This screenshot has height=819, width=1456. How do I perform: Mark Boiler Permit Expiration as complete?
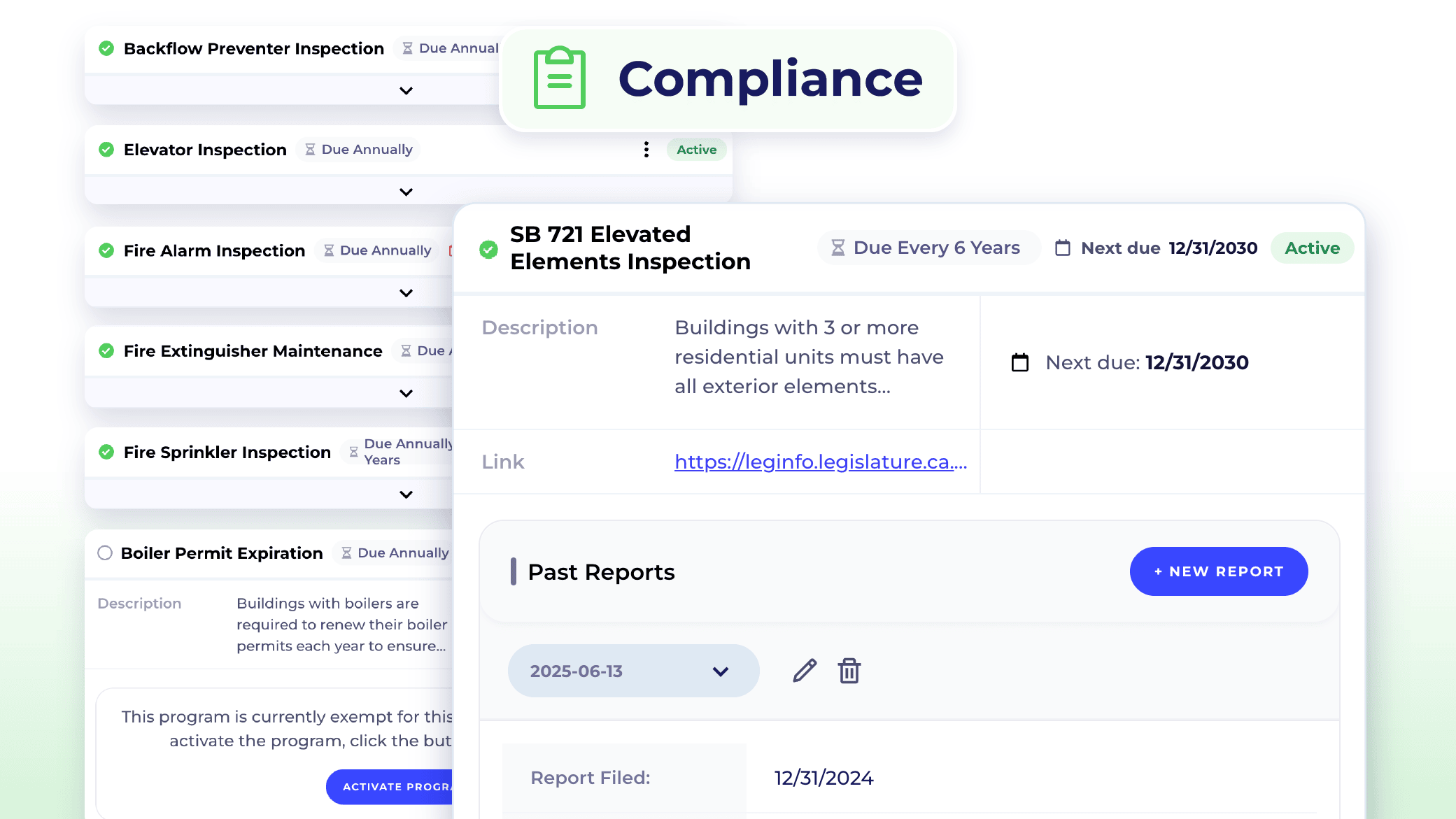[104, 553]
